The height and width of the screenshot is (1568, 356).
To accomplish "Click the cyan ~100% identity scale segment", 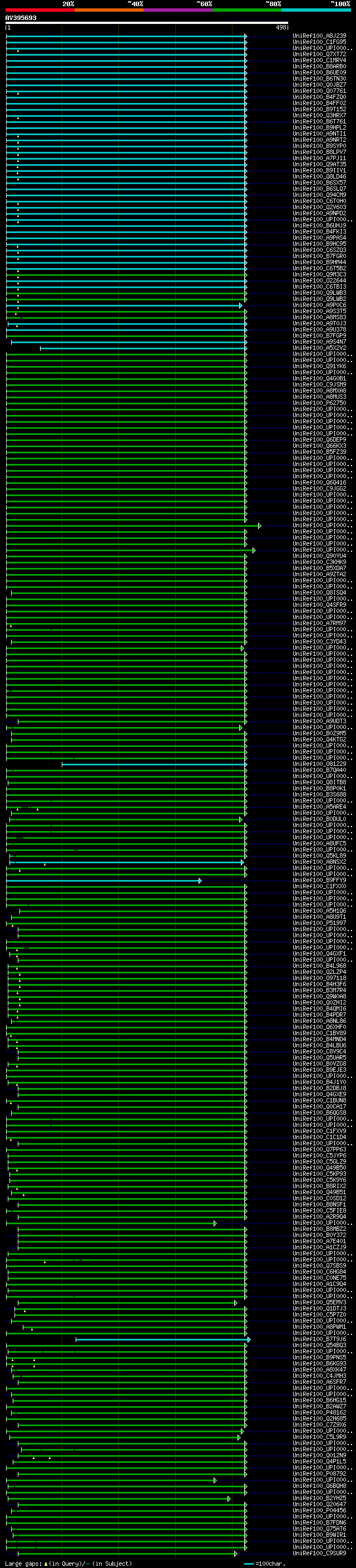I will [317, 11].
